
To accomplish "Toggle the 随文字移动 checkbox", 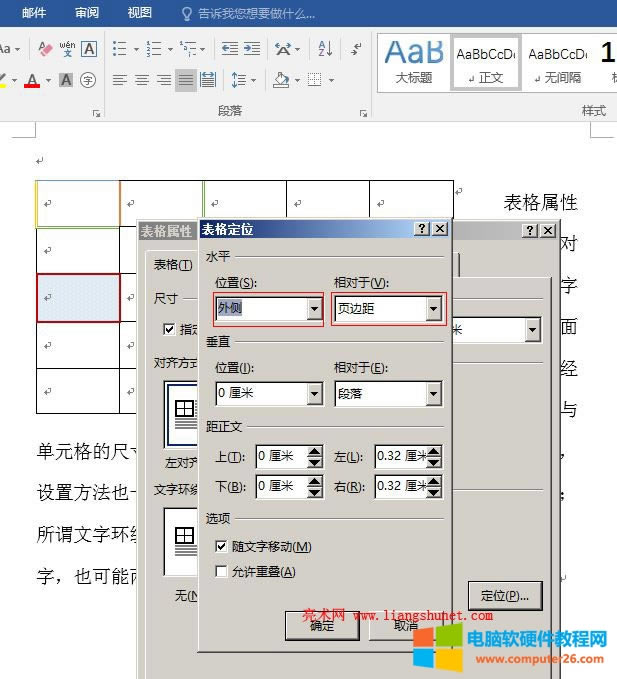I will pos(221,547).
